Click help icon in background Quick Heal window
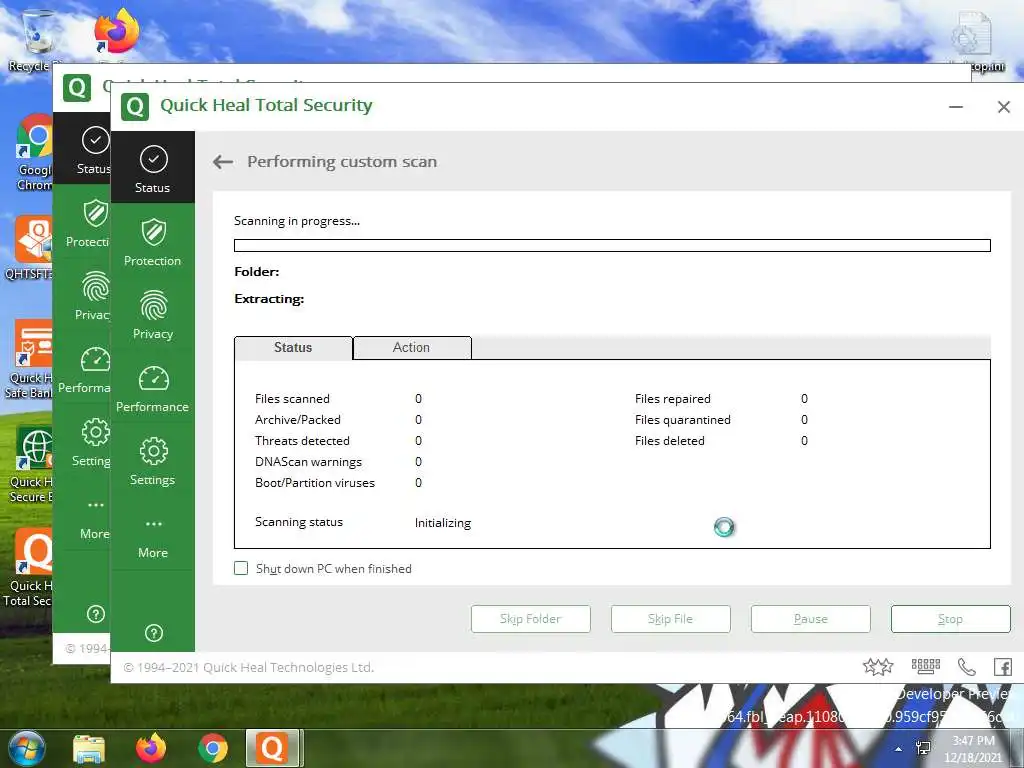 point(95,614)
